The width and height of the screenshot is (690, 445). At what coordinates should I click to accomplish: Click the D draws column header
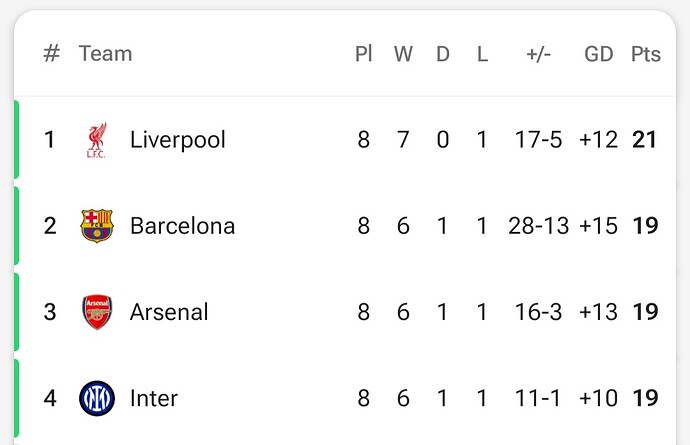[443, 54]
